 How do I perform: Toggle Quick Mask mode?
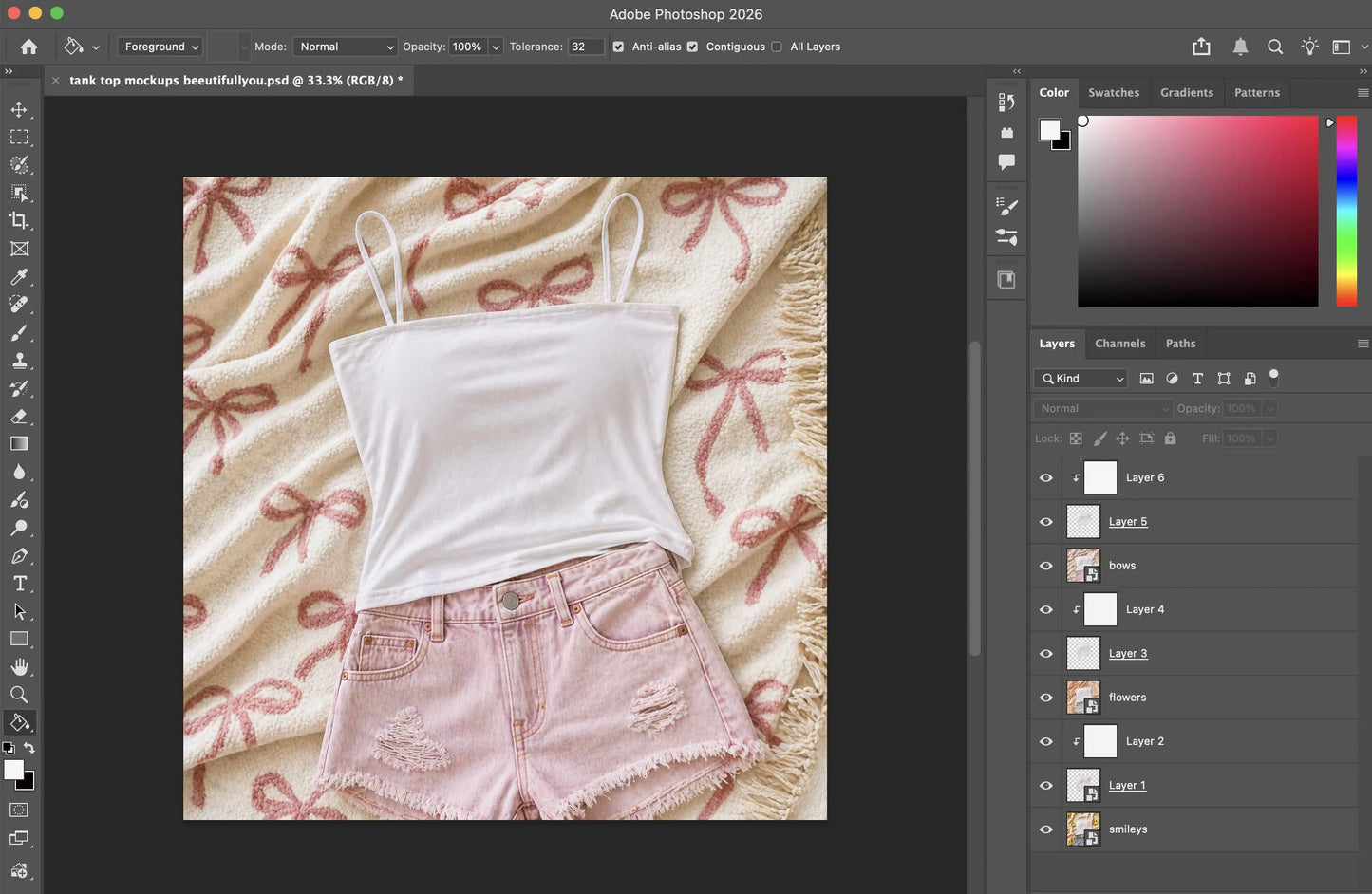(19, 810)
